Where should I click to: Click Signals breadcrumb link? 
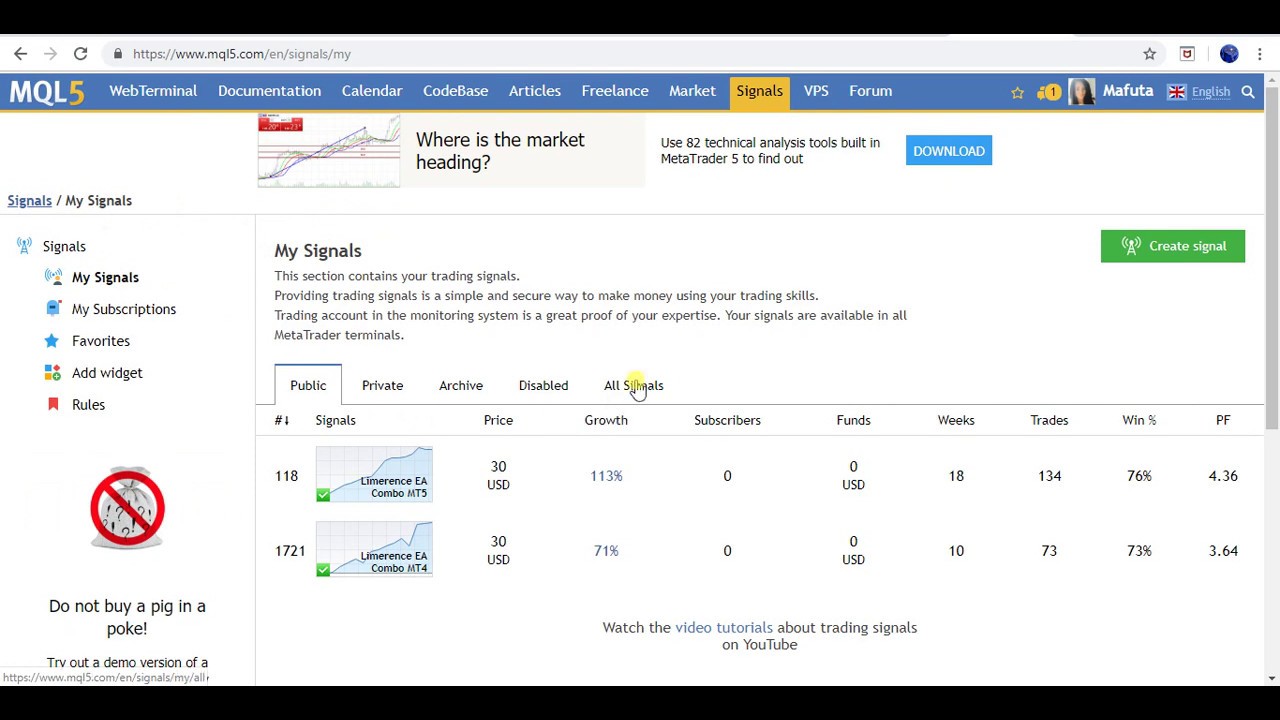[29, 200]
